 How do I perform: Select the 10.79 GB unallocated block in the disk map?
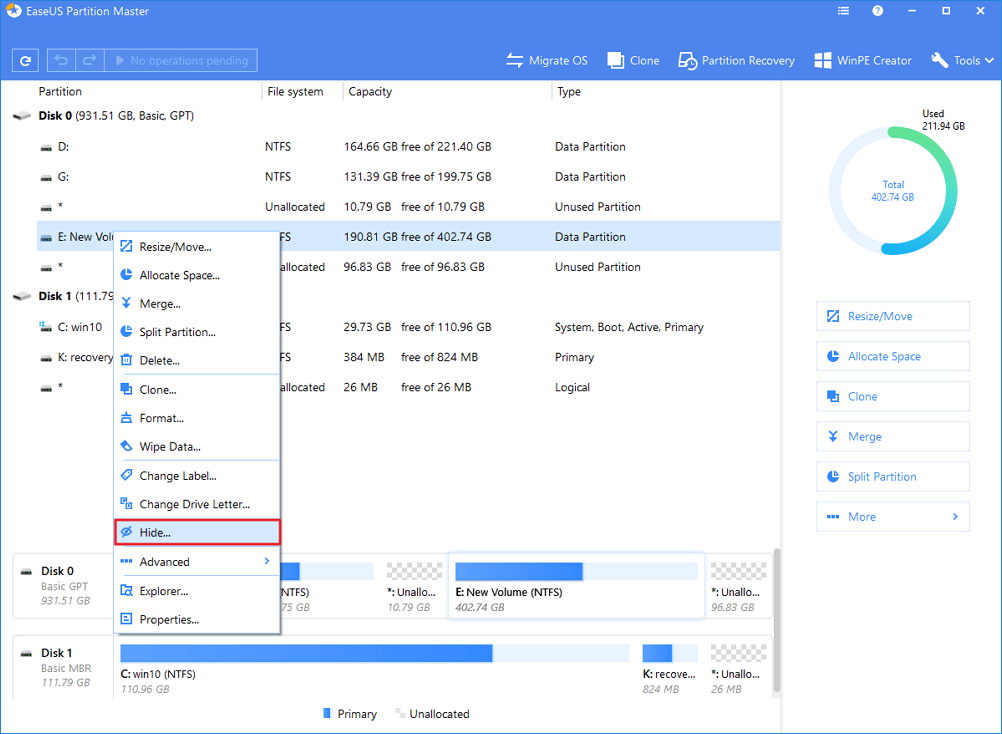(x=414, y=586)
